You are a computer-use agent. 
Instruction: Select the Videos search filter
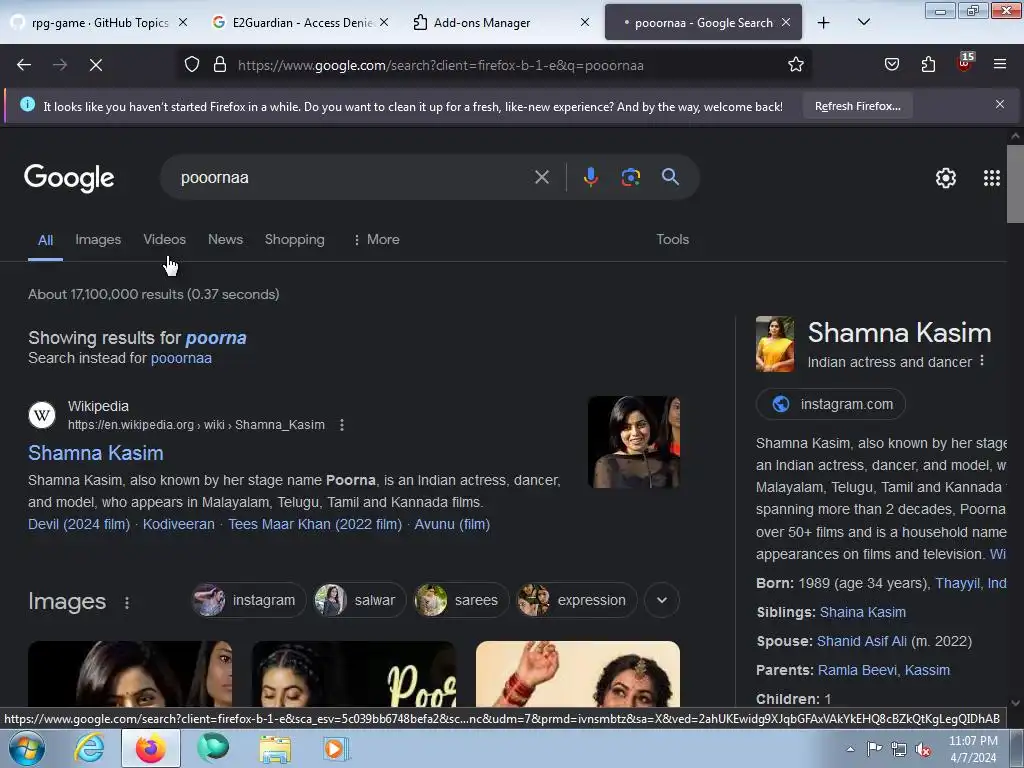click(165, 240)
